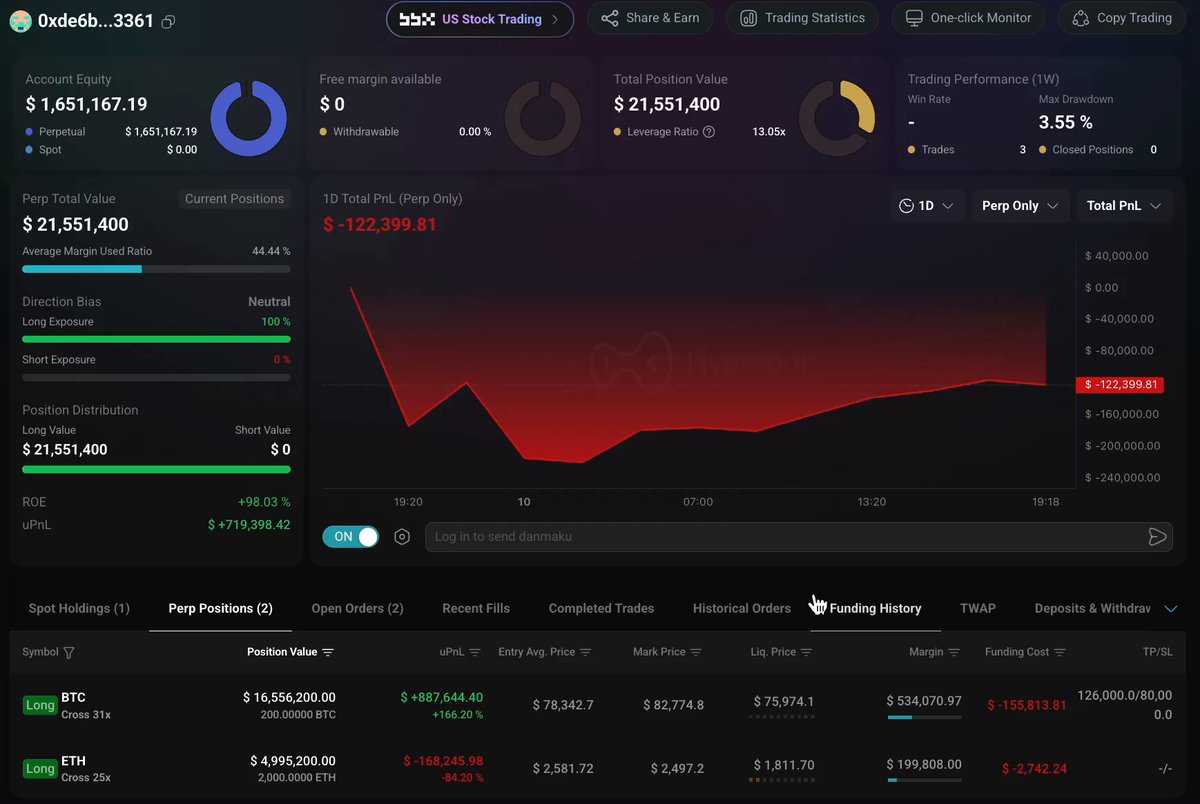Click the wallet avatar icon
Viewport: 1200px width, 804px height.
tap(20, 20)
